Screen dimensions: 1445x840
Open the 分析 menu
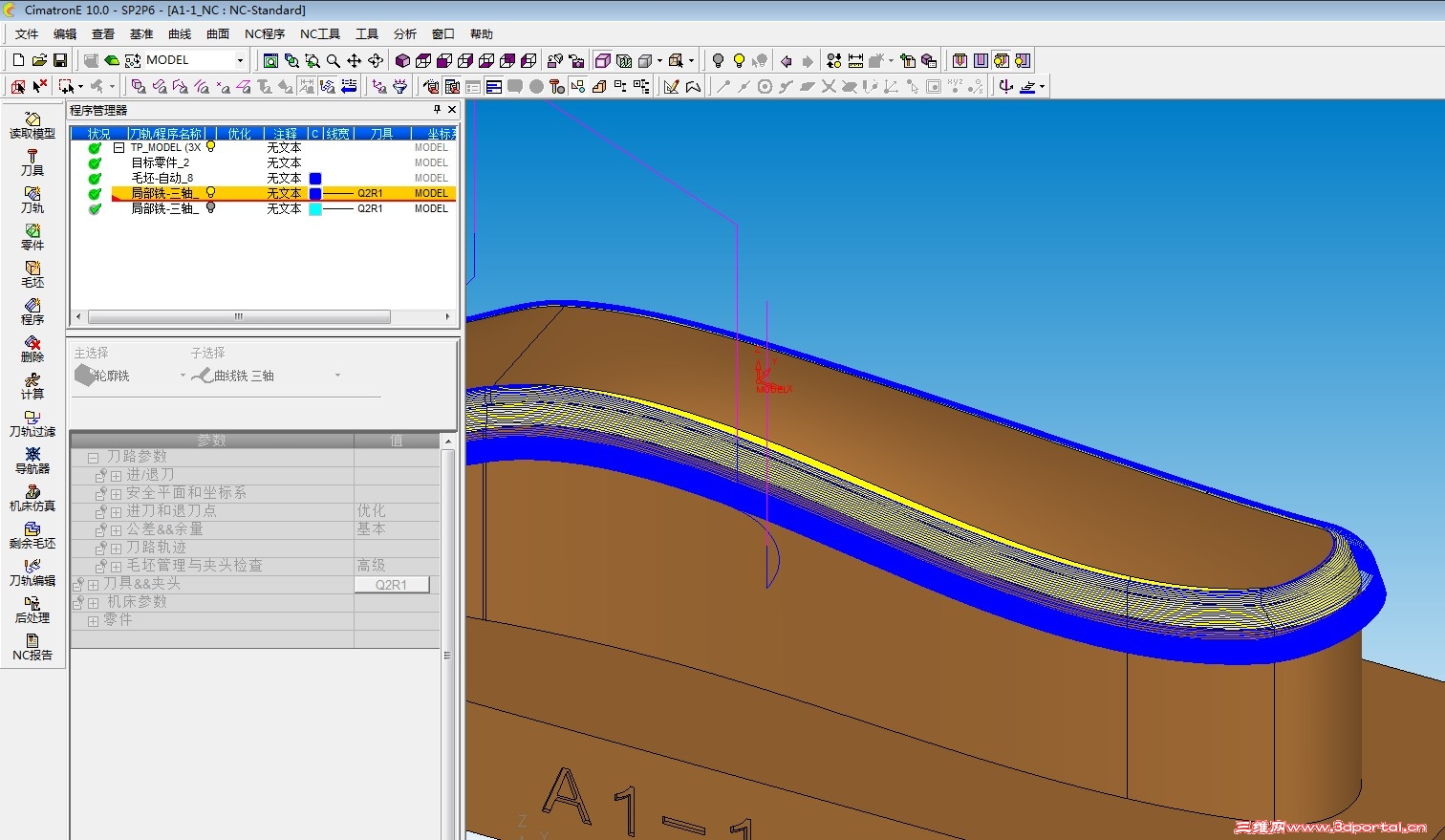[x=404, y=33]
